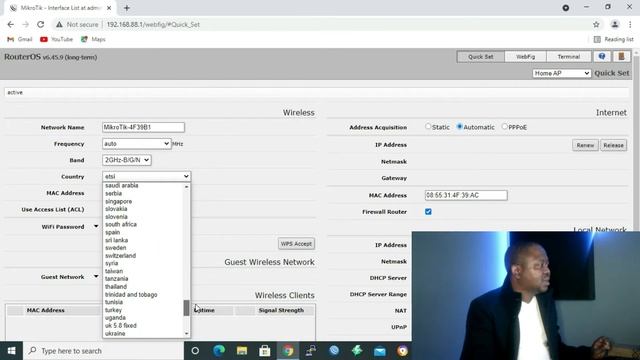Open the Reading list
This screenshot has width=640, height=360.
[613, 39]
